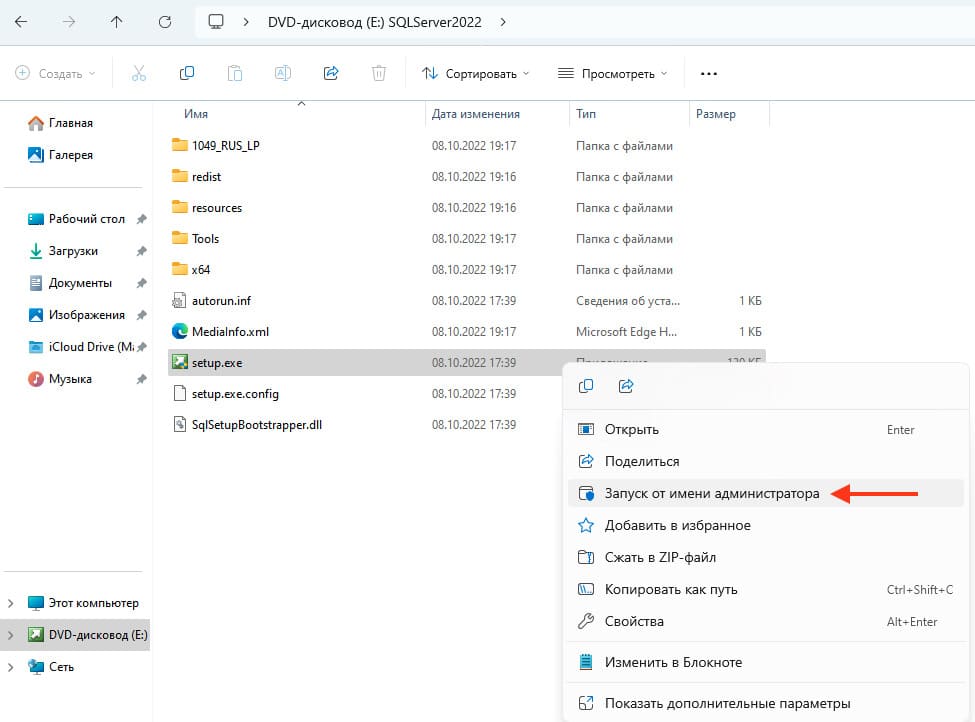Click the Edge icon of MediaInfo.xml

[x=180, y=331]
